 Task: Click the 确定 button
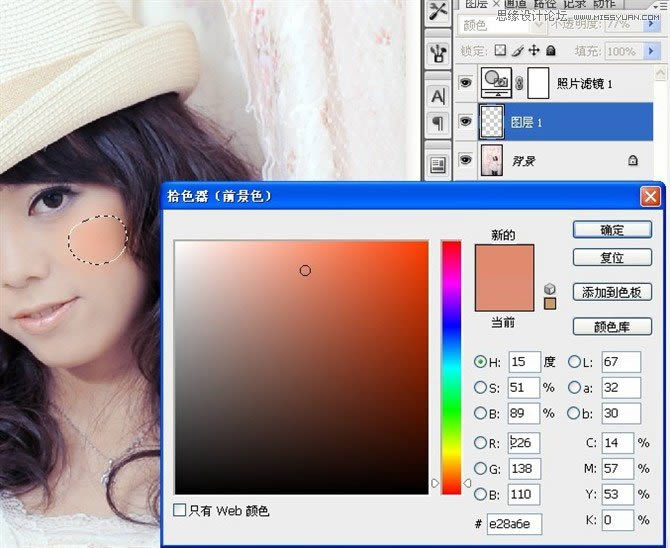[x=612, y=230]
